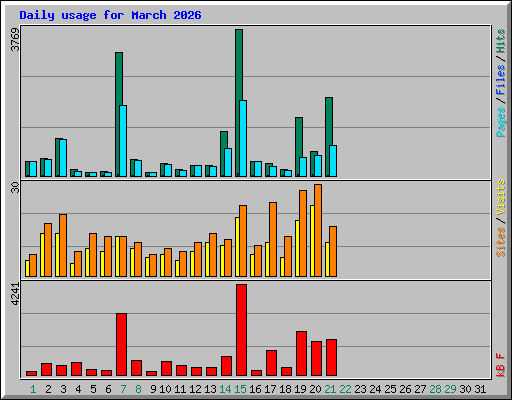Screen dimensions: 512x400
Task: Click the blue "Files" legend label
Action: coord(500,80)
